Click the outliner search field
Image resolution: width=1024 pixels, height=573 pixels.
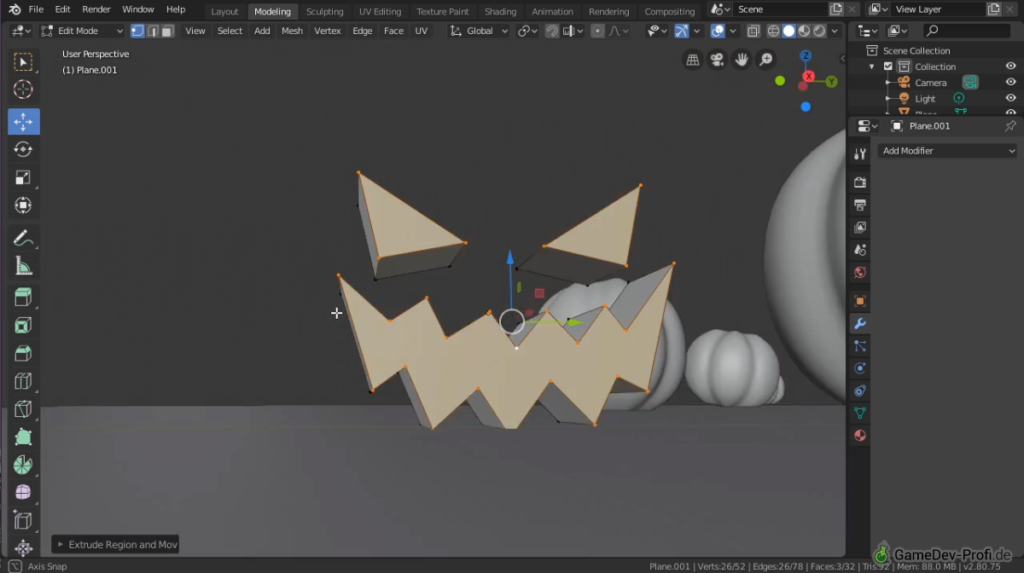coord(966,31)
